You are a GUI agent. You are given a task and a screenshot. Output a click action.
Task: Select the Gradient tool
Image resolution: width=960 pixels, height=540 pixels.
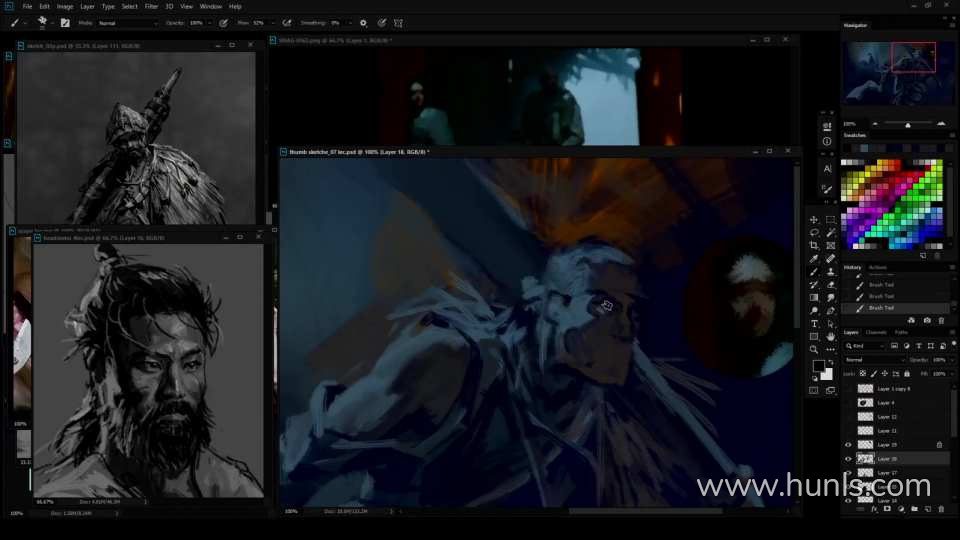[x=814, y=298]
